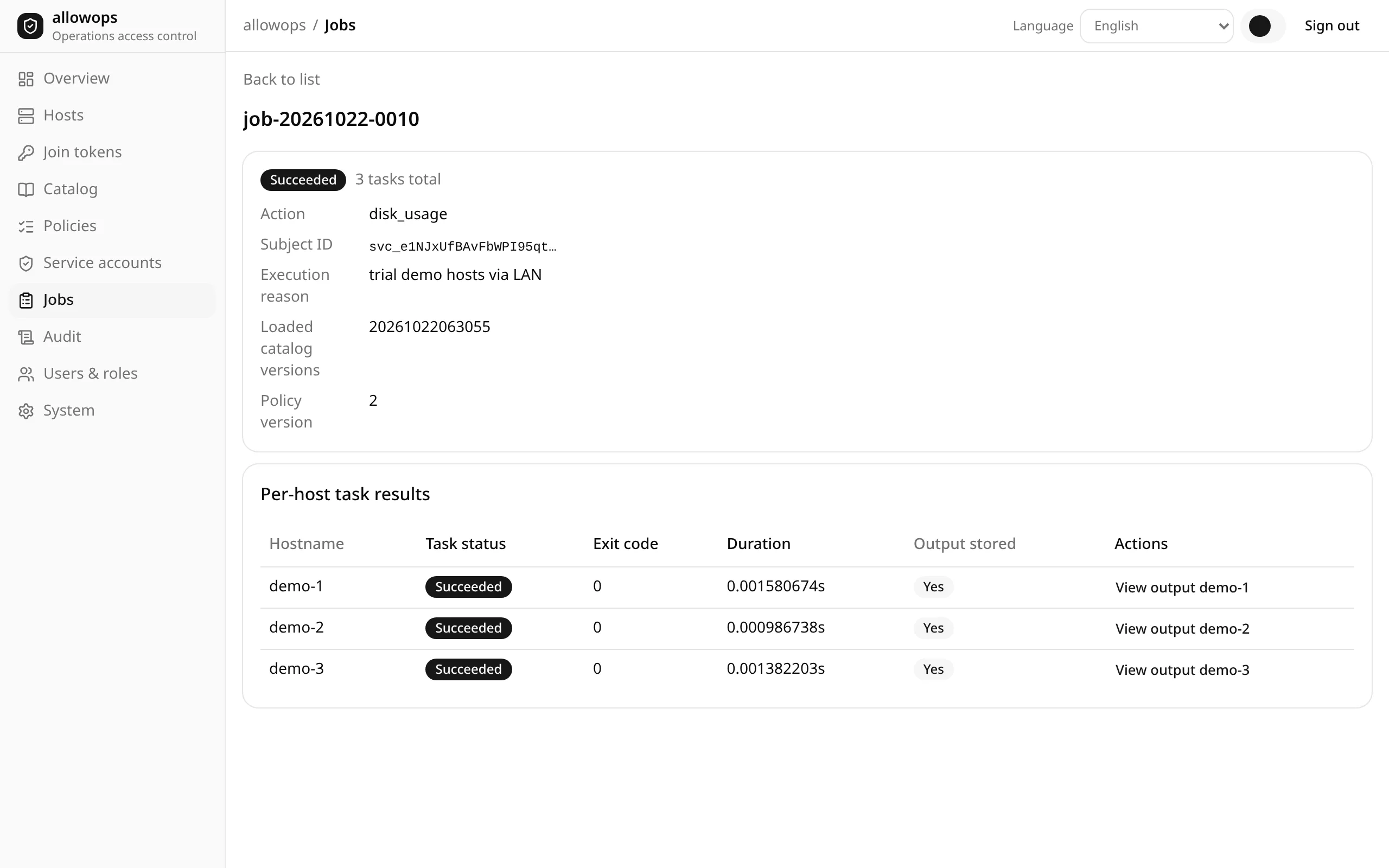Select the Service accounts shield icon
Viewport: 1389px width, 868px height.
[x=26, y=264]
